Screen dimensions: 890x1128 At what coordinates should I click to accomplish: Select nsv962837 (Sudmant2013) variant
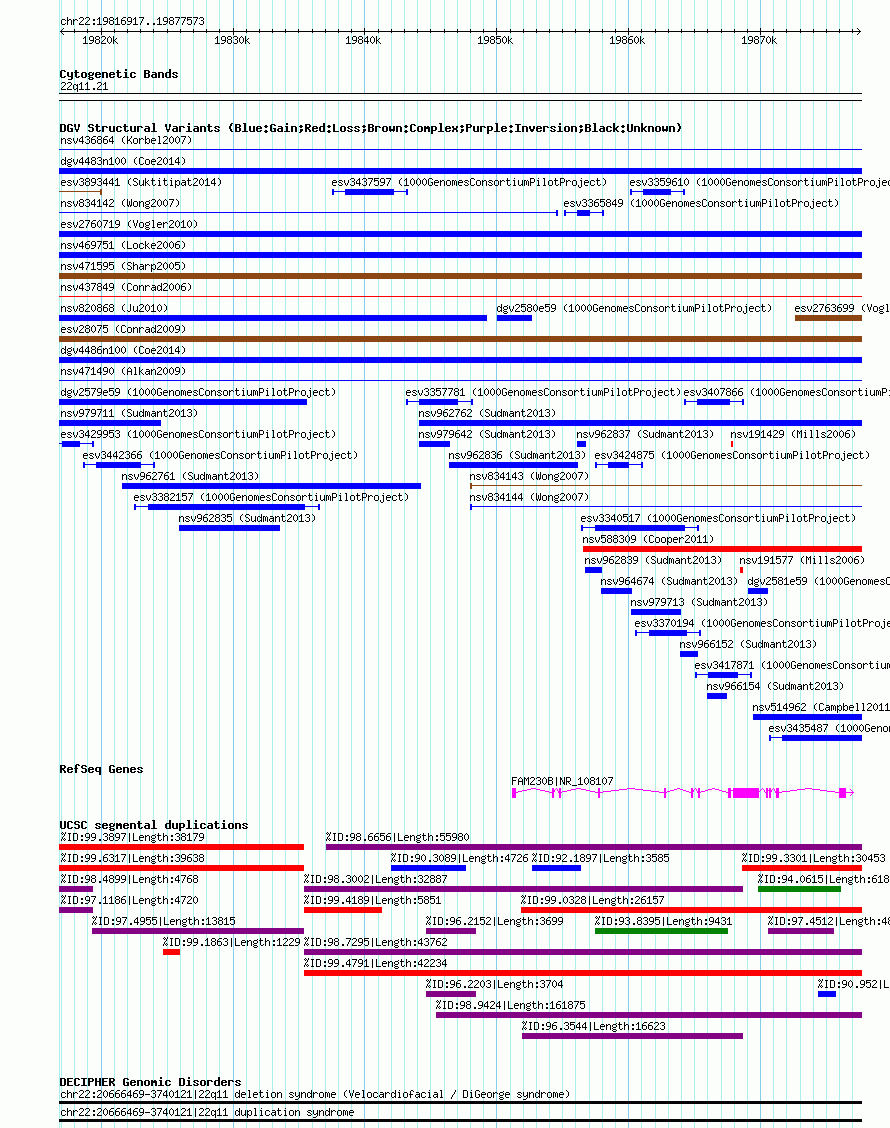[x=645, y=434]
